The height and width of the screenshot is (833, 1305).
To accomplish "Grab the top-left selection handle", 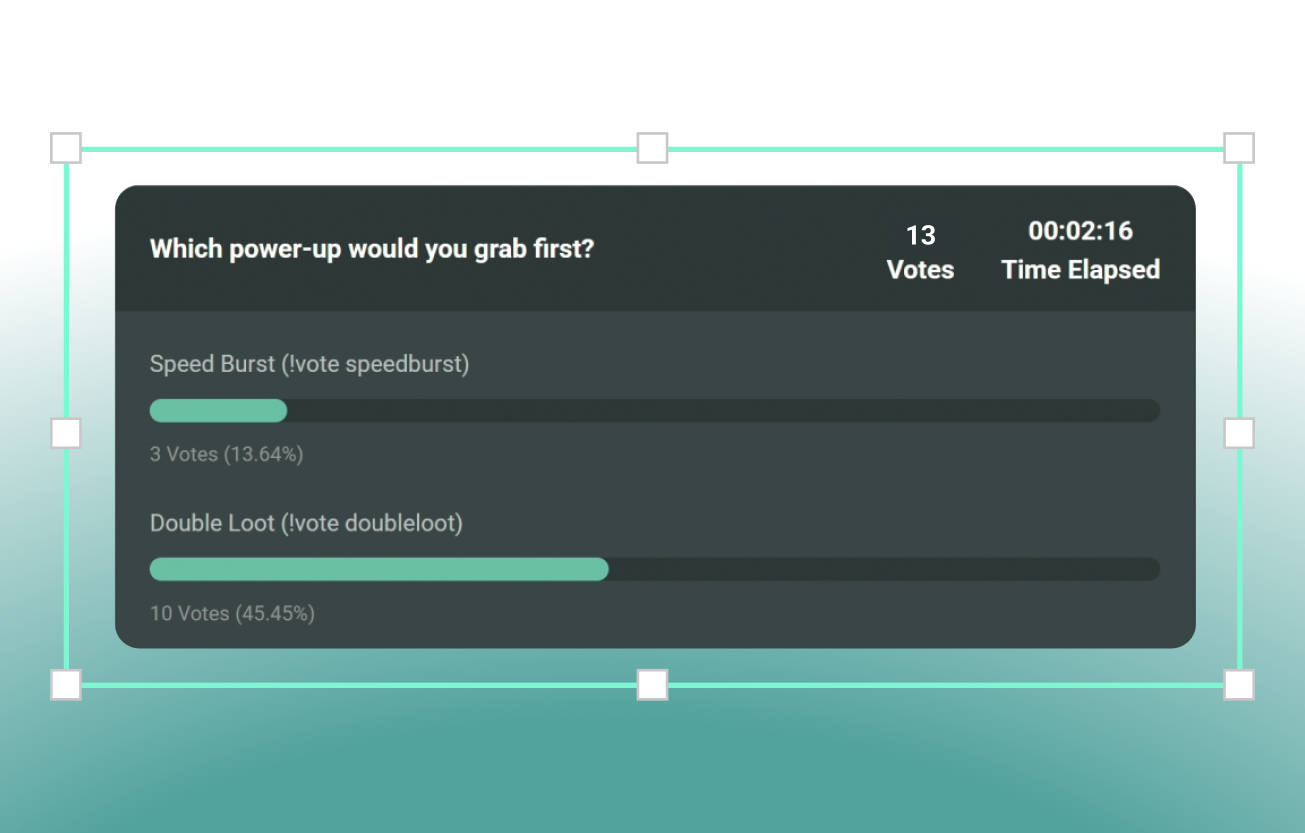I will [x=65, y=147].
